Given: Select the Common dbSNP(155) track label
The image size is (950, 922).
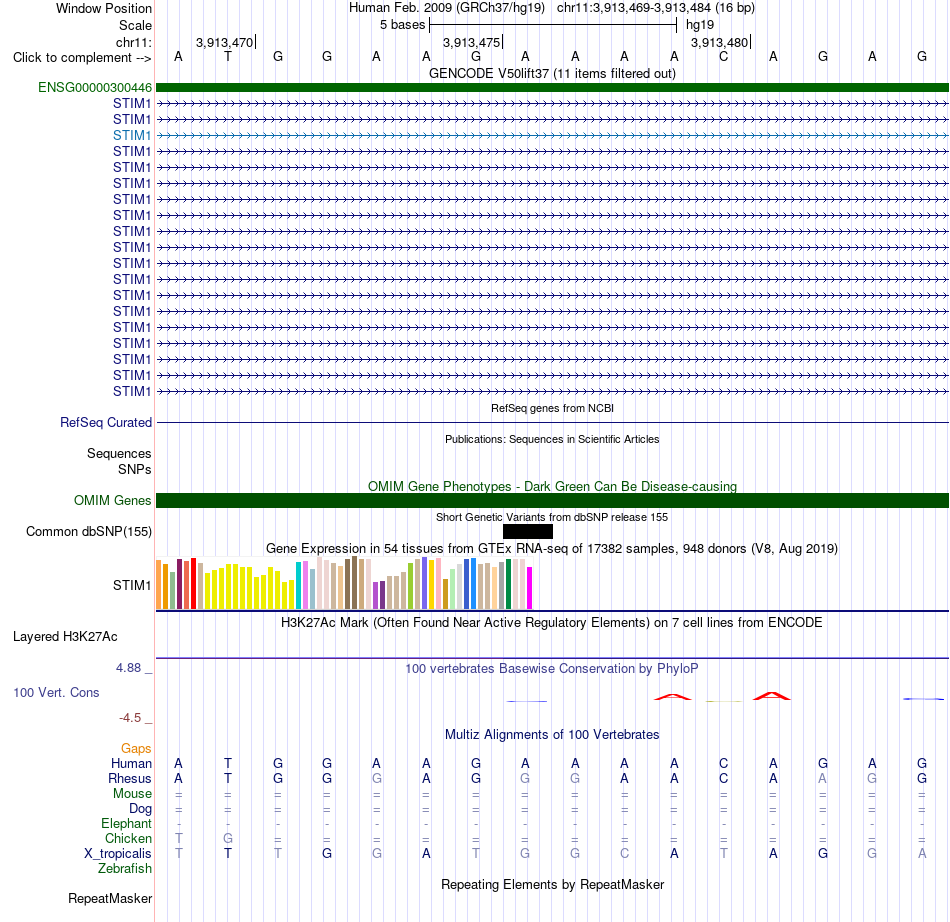Looking at the screenshot, I should pyautogui.click(x=88, y=531).
